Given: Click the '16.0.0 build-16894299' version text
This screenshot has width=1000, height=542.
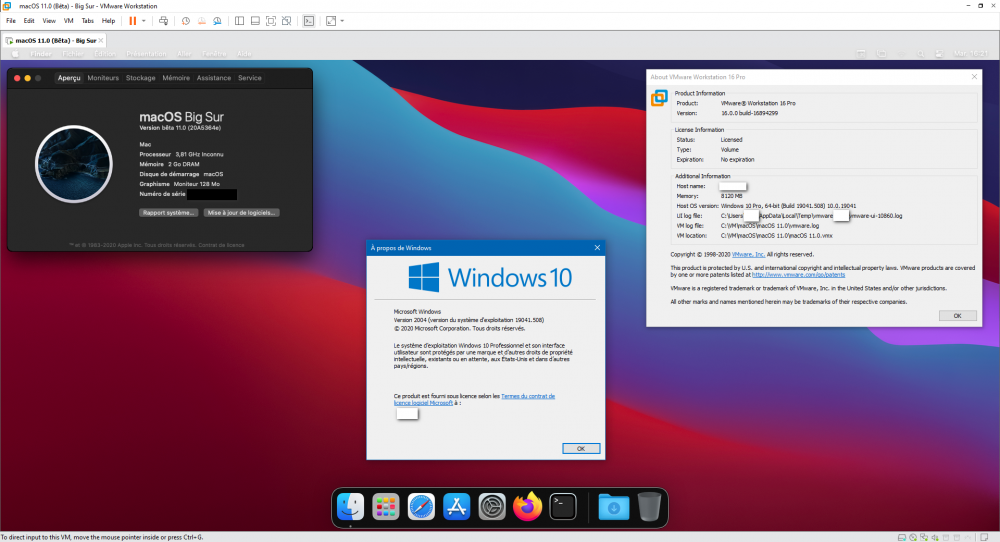Looking at the screenshot, I should [749, 113].
